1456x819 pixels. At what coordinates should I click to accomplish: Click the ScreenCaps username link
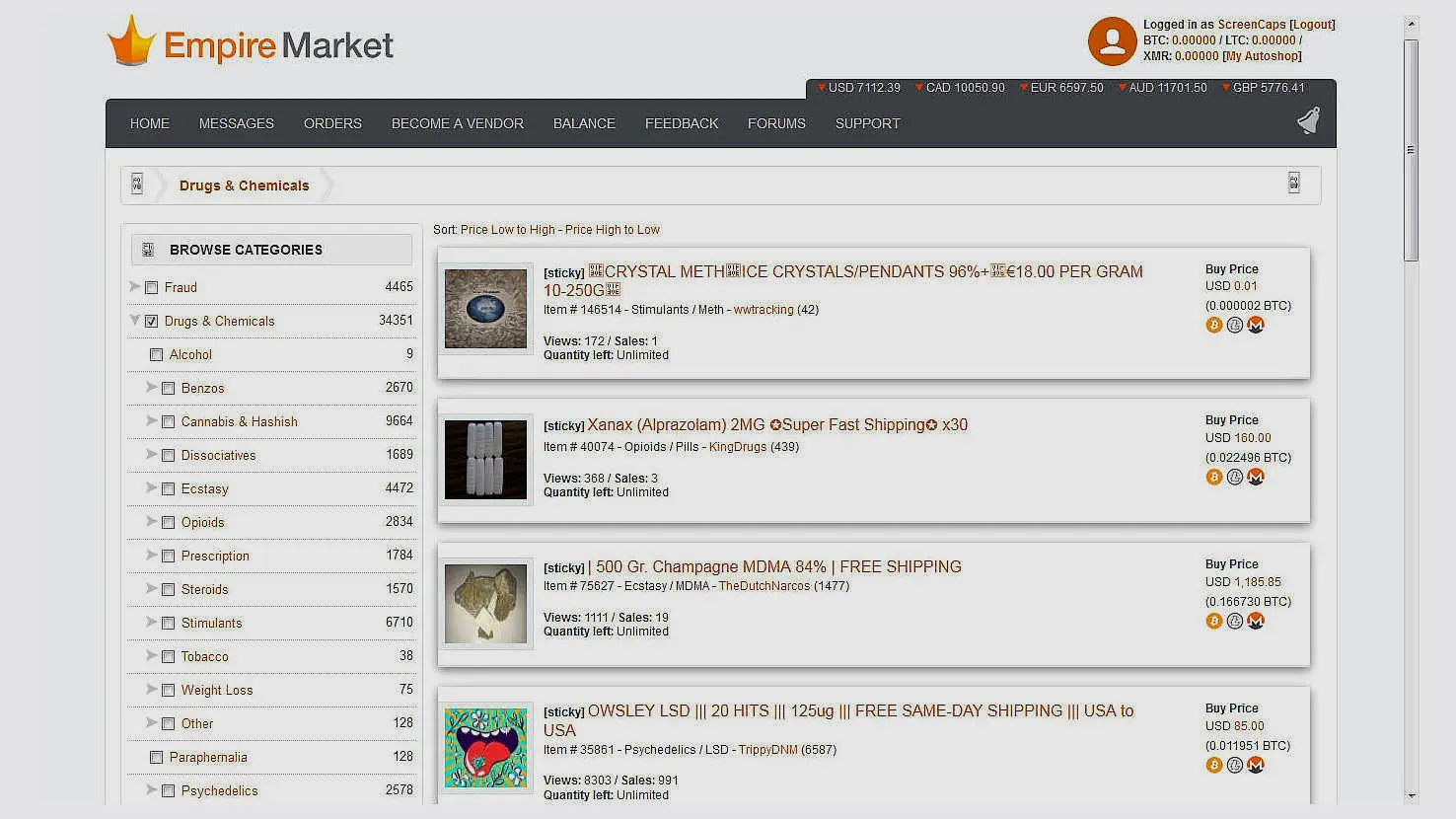click(1252, 25)
